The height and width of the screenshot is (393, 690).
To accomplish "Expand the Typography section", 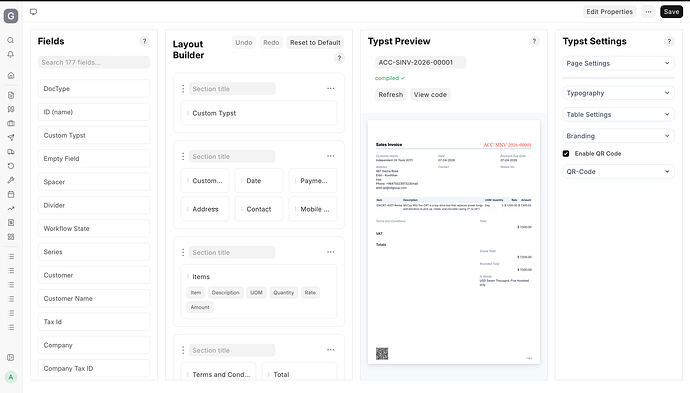I will click(x=618, y=93).
